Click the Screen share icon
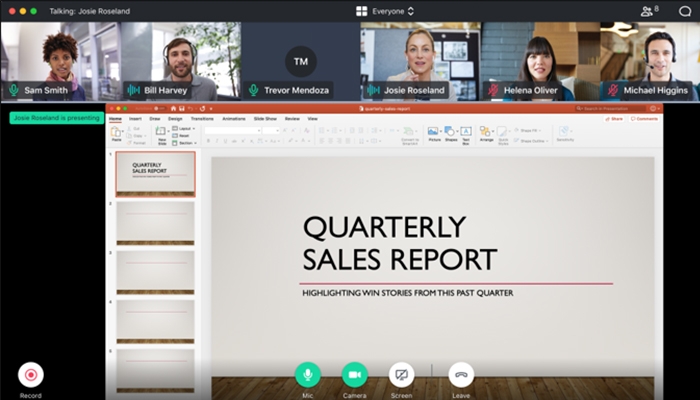The height and width of the screenshot is (400, 700). click(401, 375)
